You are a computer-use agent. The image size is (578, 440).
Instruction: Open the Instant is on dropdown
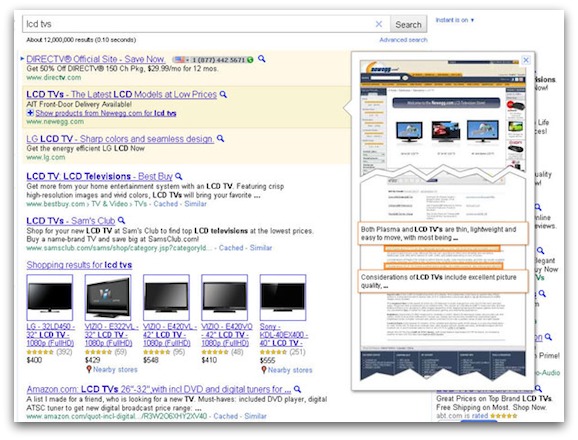pos(455,20)
